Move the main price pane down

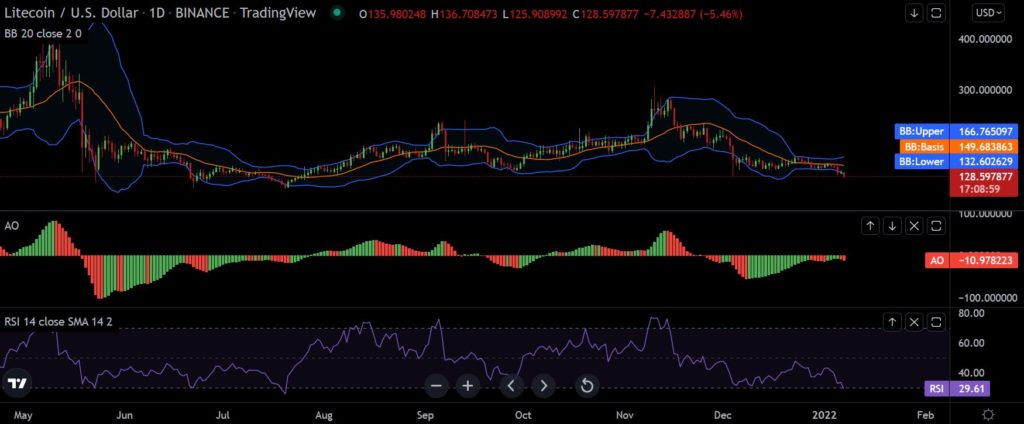pyautogui.click(x=914, y=13)
